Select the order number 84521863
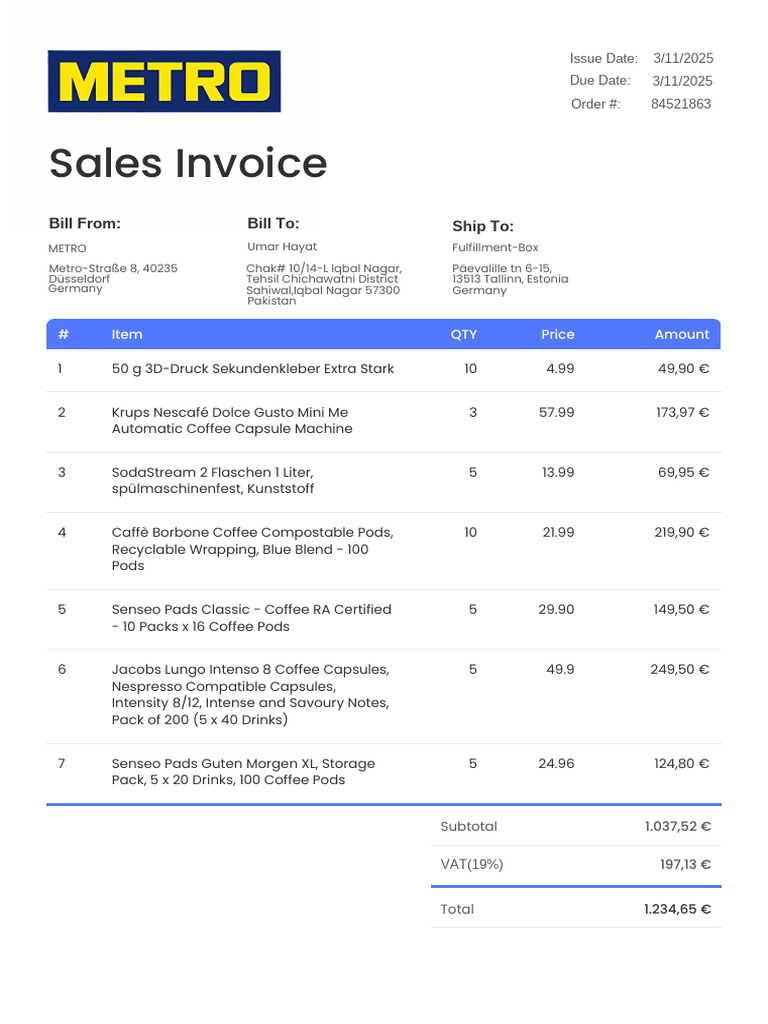The height and width of the screenshot is (1024, 768). point(681,104)
